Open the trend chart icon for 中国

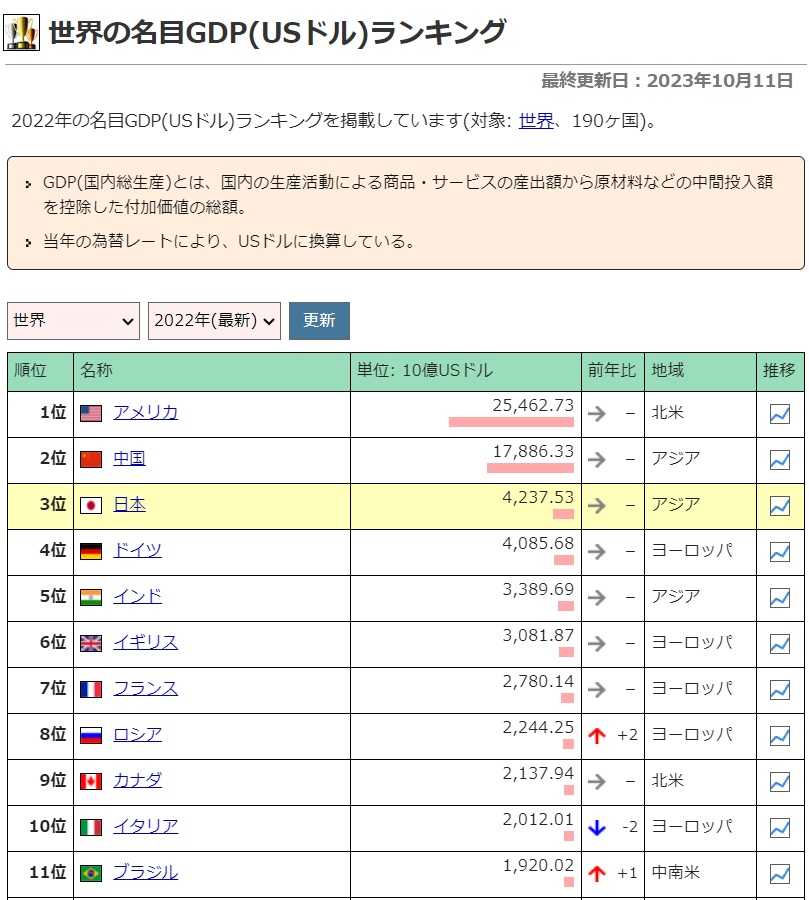(x=779, y=460)
